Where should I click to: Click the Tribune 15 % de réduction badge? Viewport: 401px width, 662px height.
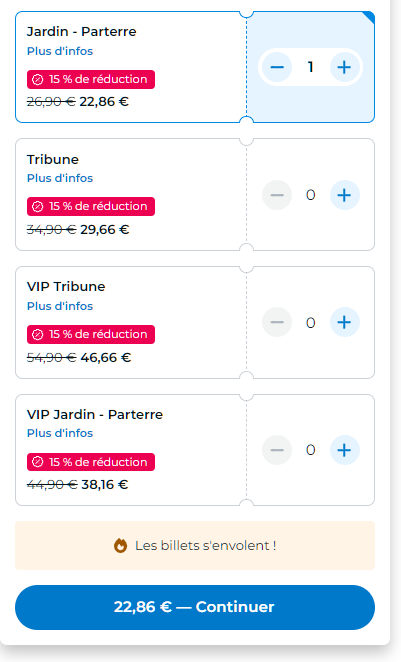[91, 206]
